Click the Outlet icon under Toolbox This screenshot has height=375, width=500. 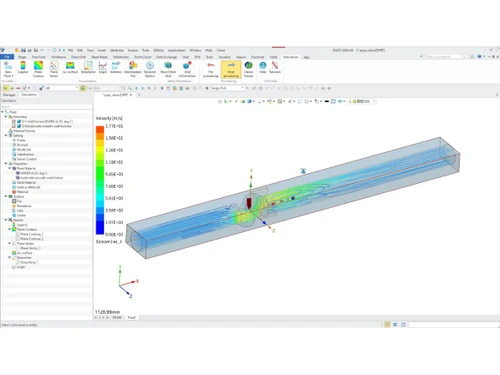click(x=14, y=215)
